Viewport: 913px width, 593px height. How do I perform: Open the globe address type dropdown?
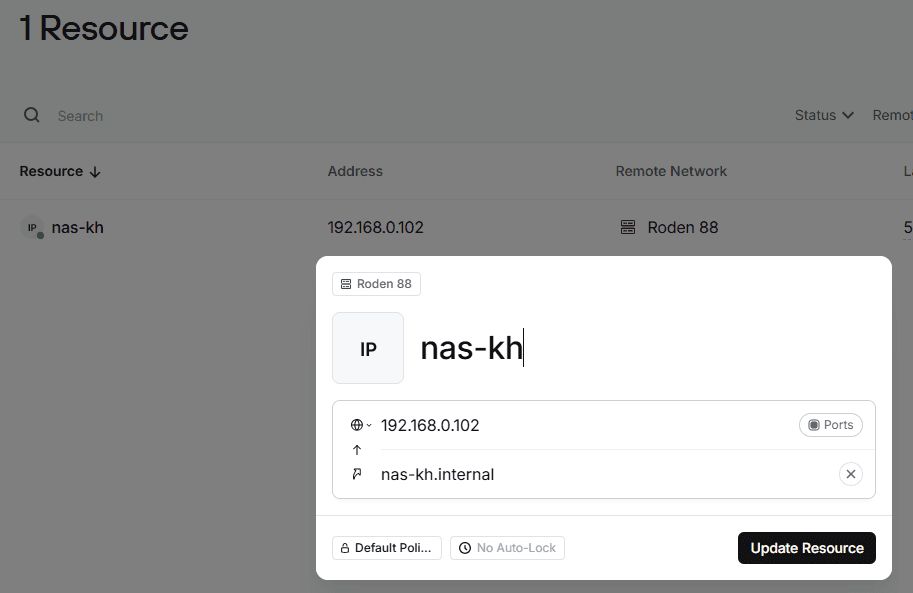pyautogui.click(x=361, y=425)
